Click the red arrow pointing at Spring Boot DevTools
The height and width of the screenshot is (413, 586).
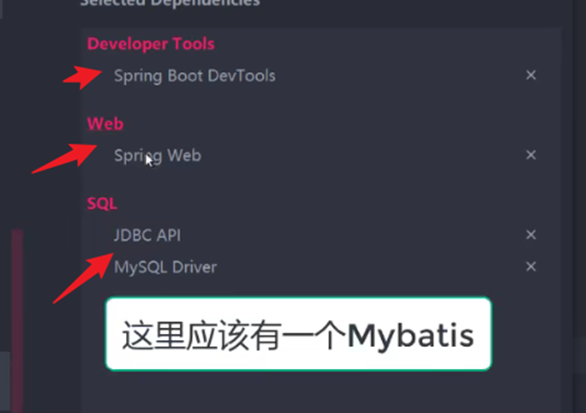click(82, 77)
